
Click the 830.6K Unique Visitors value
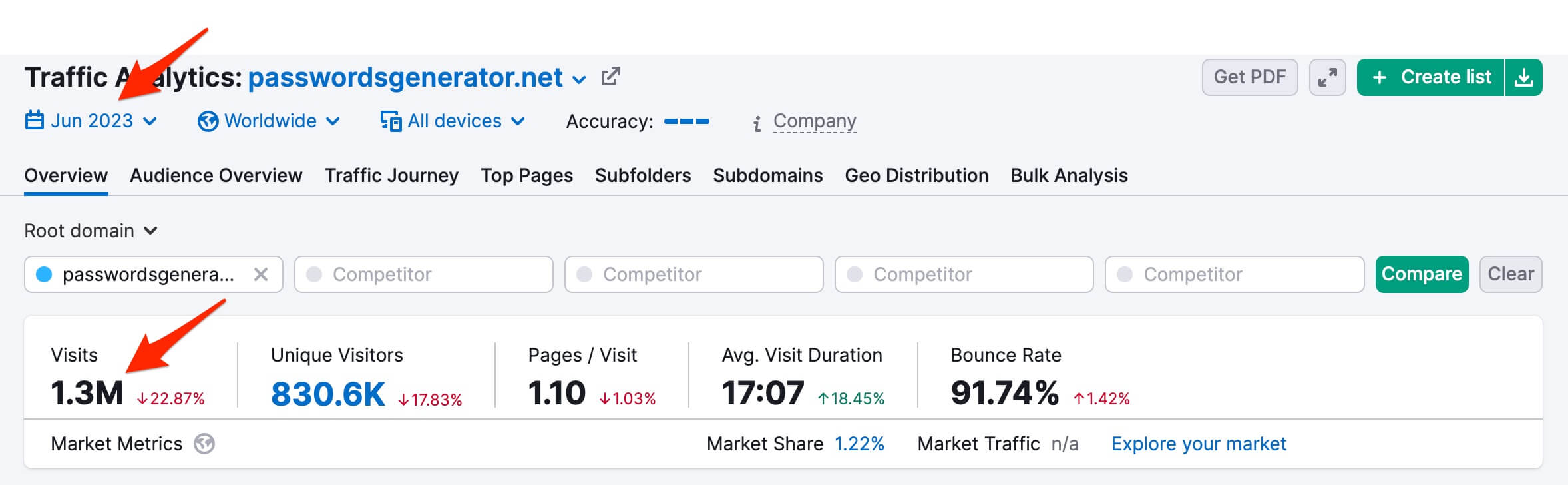[328, 394]
